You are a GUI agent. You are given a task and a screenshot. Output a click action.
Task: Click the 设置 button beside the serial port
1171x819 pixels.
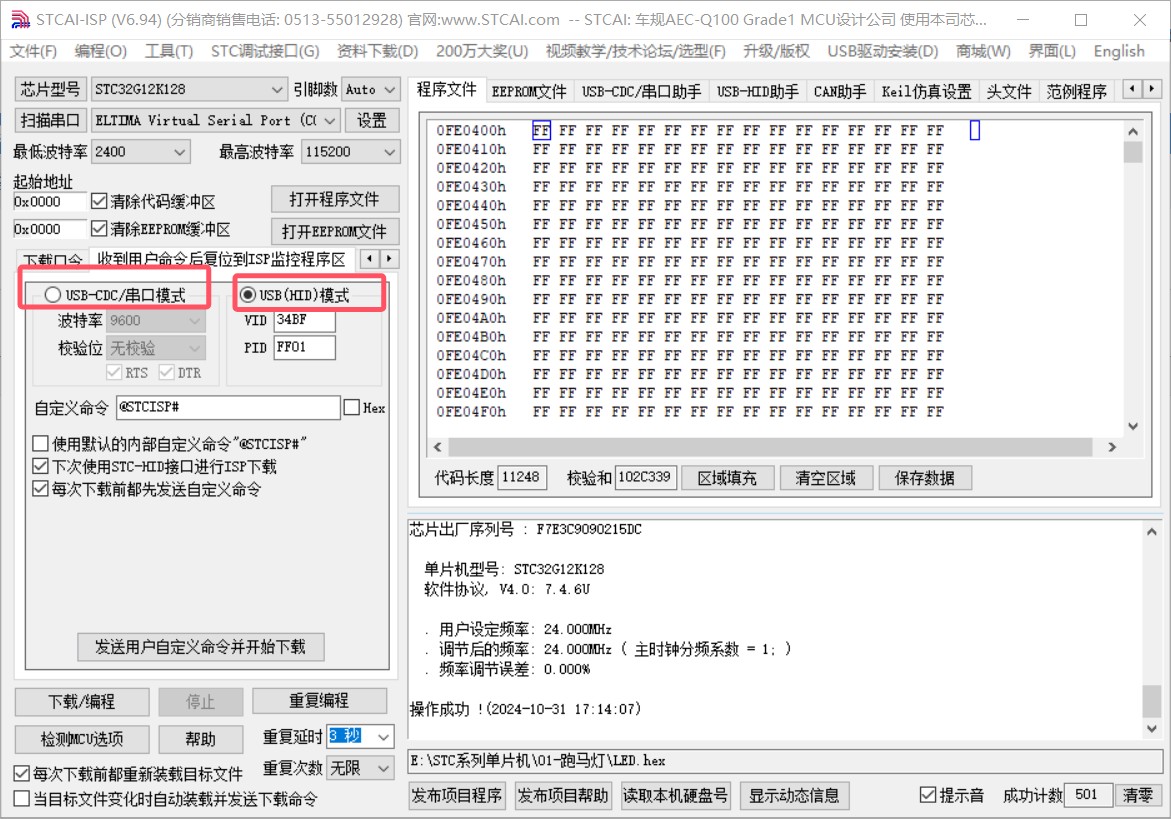pyautogui.click(x=371, y=120)
